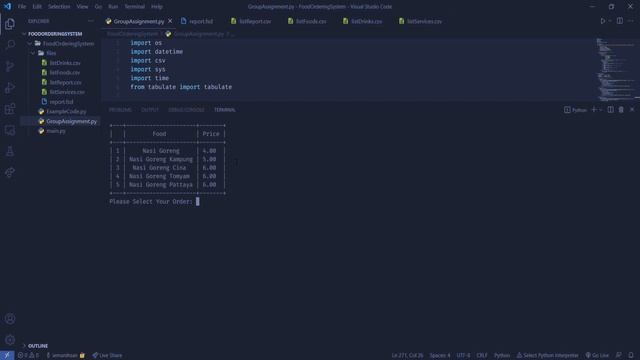The height and width of the screenshot is (360, 640).
Task: Open the terminal launch profile dropdown
Action: 600,110
